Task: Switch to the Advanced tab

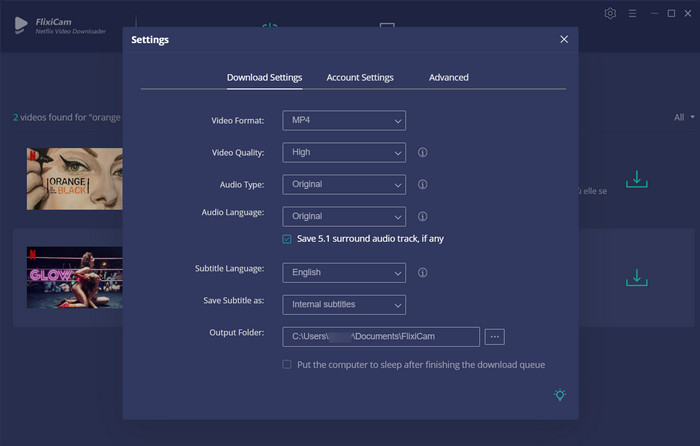Action: point(449,77)
